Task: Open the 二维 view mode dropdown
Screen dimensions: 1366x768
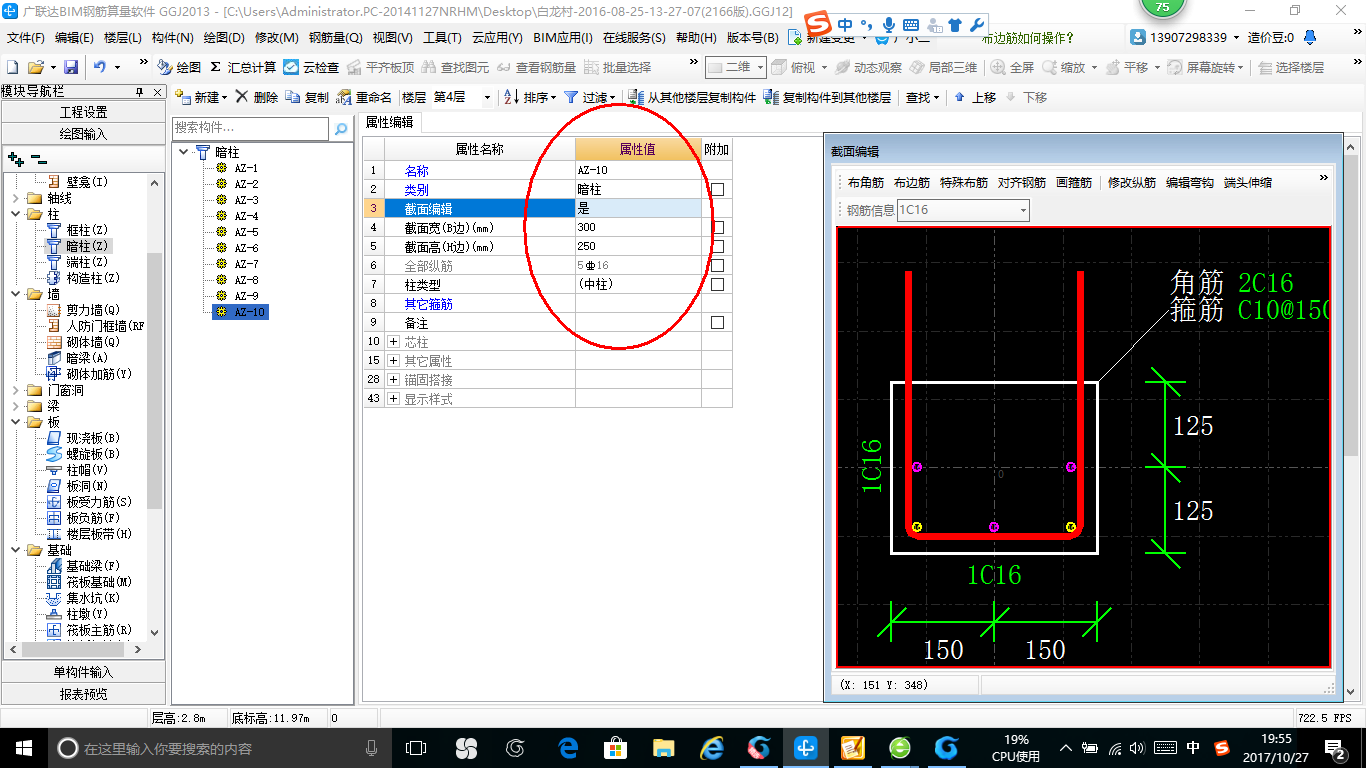Action: 760,67
